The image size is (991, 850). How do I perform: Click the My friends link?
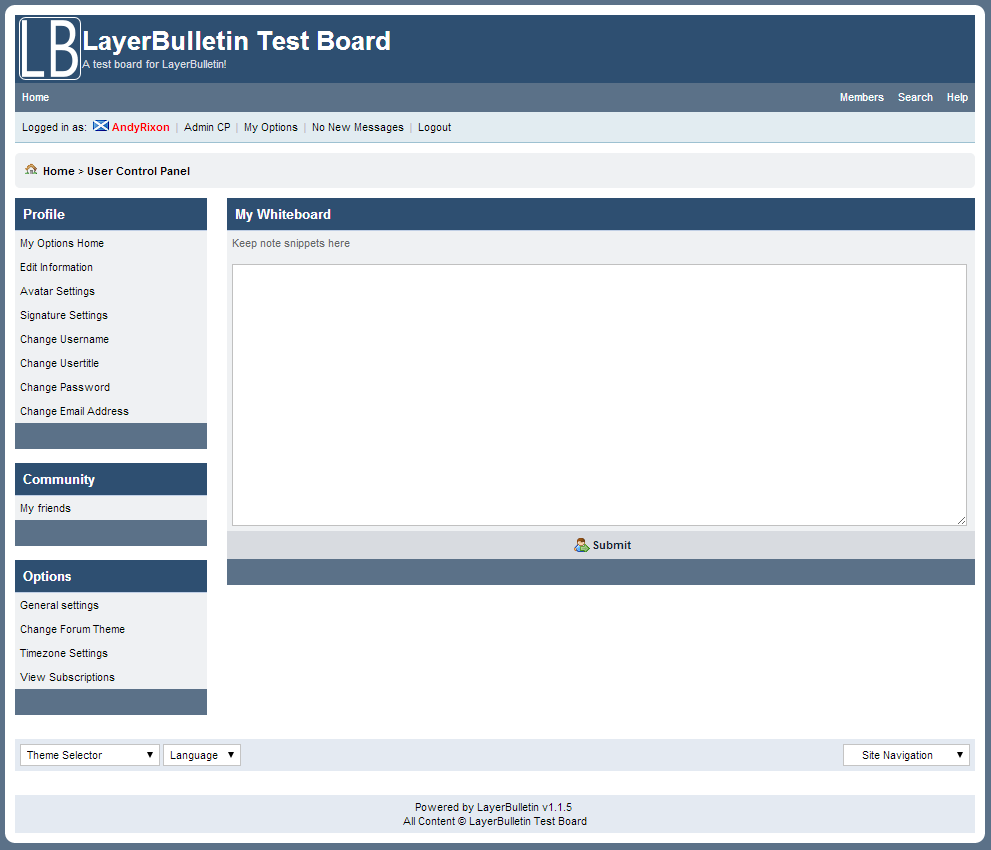[x=45, y=508]
